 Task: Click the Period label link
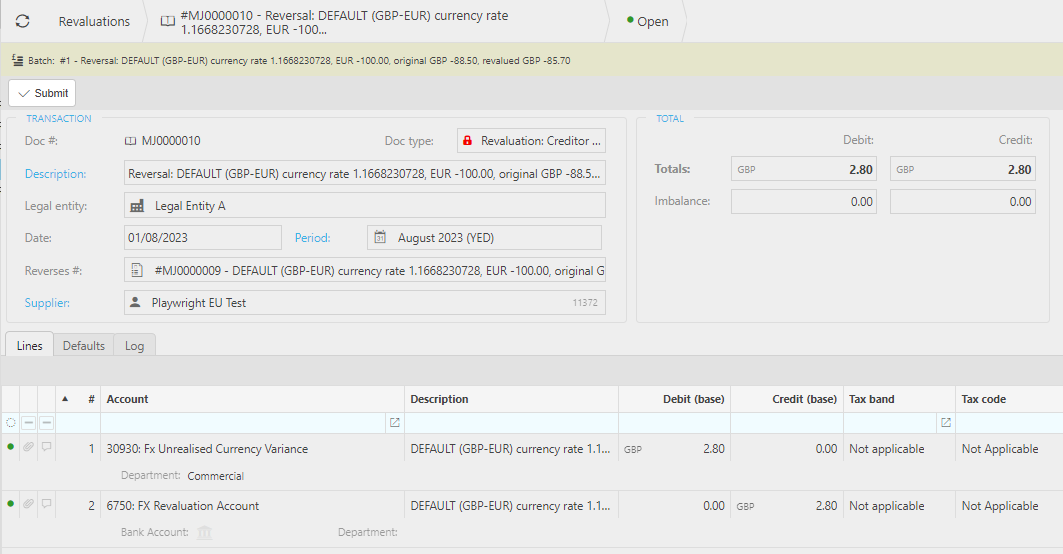pyautogui.click(x=313, y=238)
